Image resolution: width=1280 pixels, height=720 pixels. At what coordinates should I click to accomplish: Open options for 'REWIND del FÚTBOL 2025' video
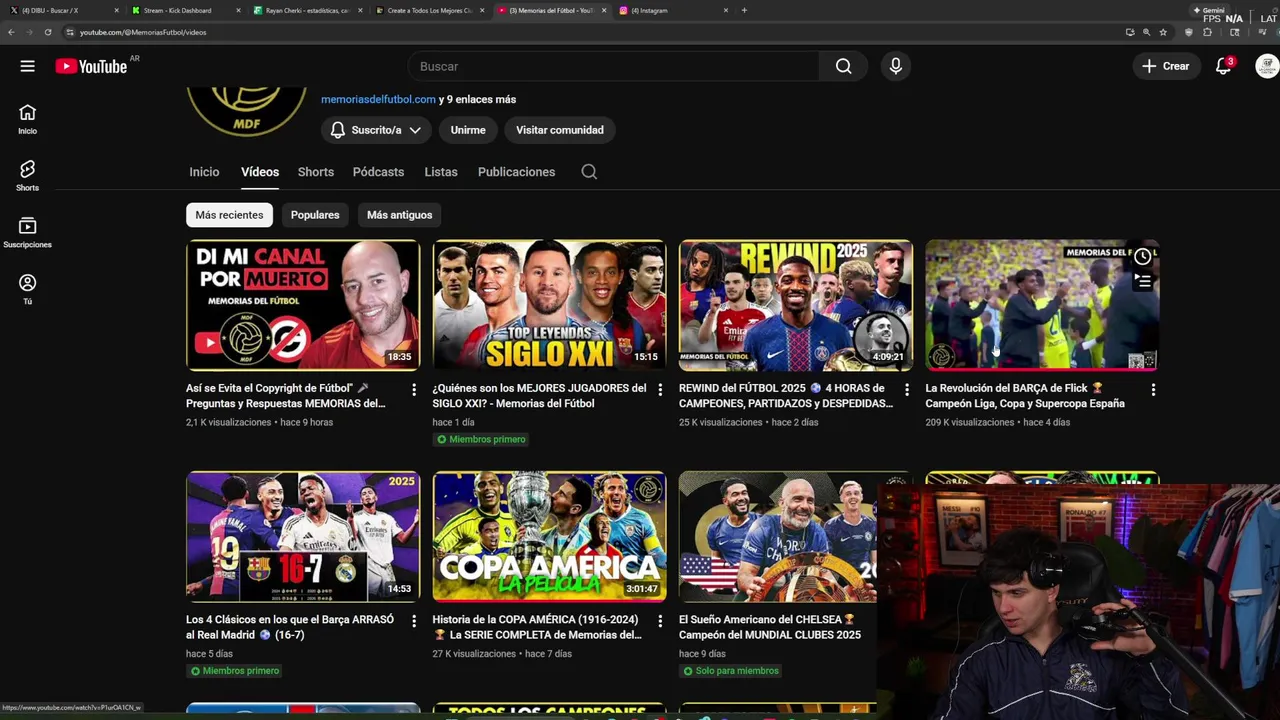coord(906,389)
